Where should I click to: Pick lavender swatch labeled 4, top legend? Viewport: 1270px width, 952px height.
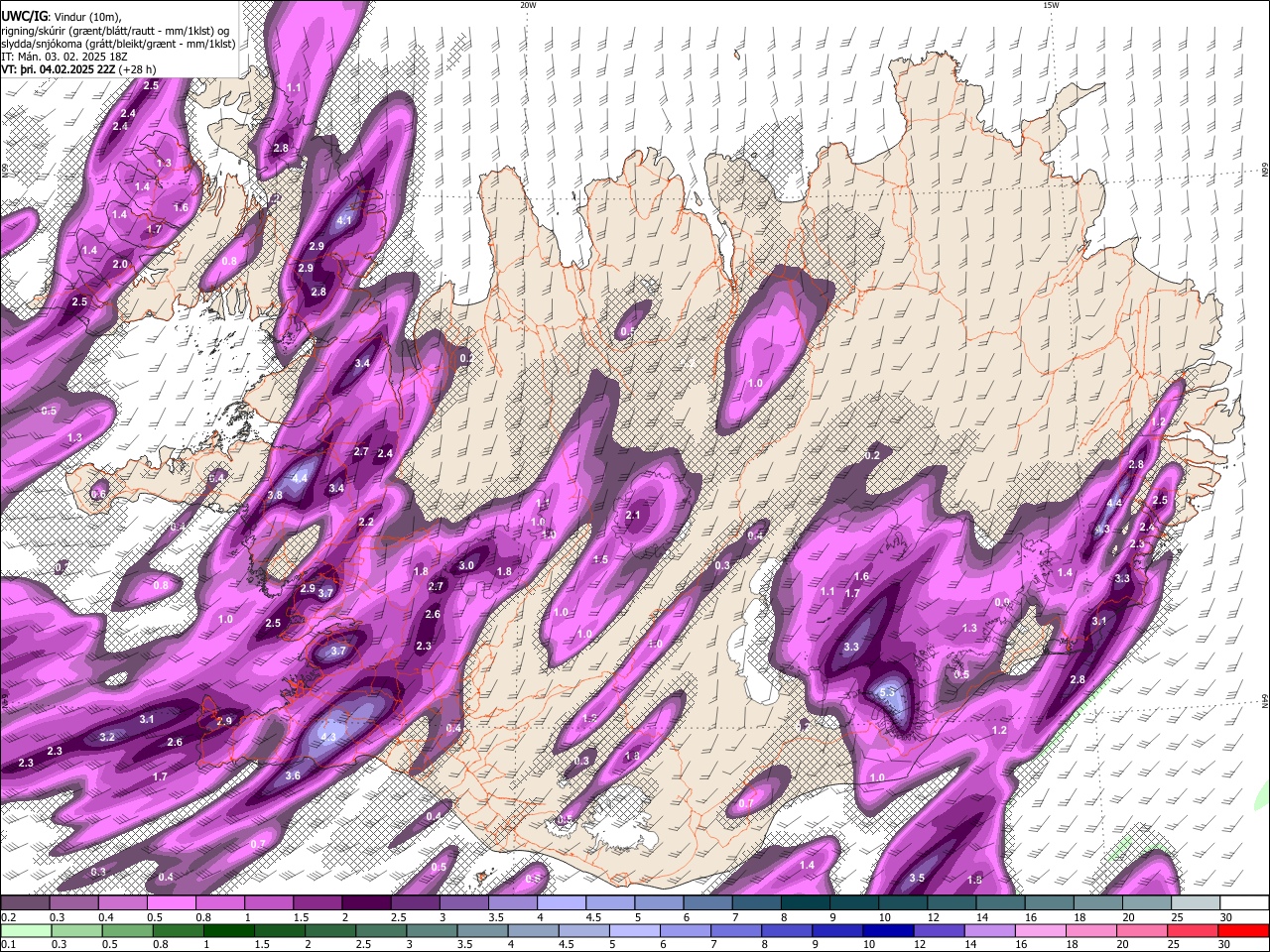click(562, 902)
